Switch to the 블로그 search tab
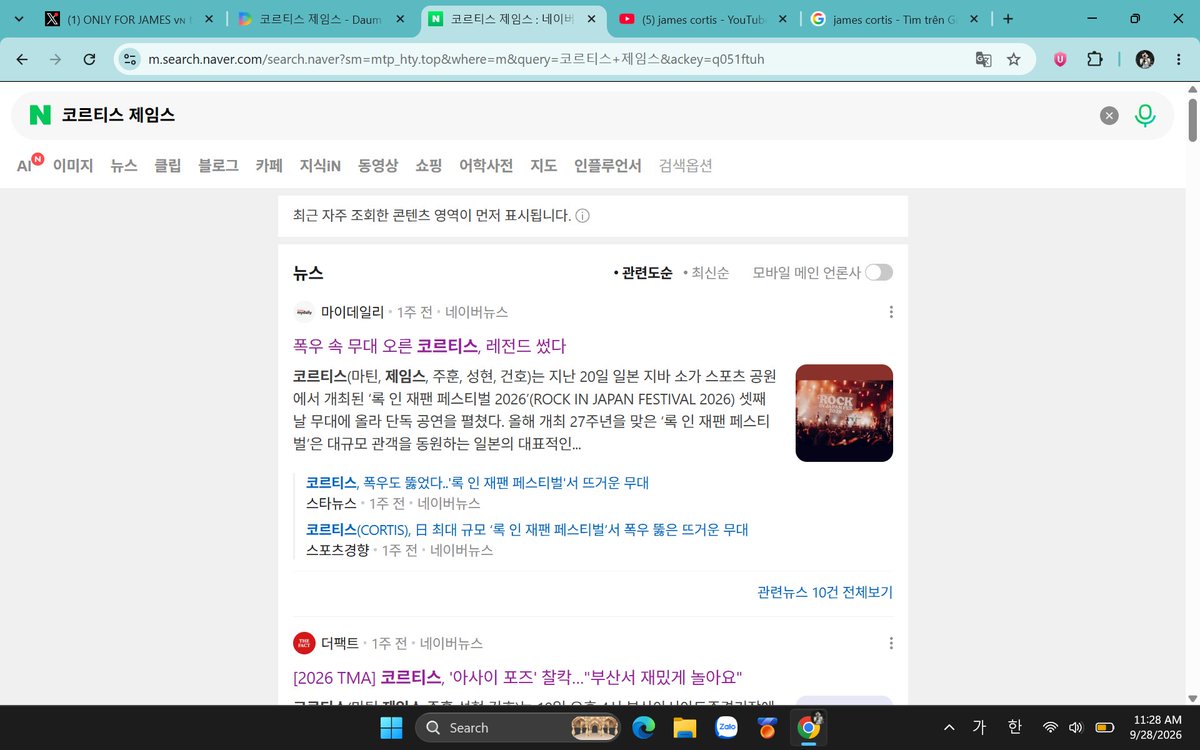Viewport: 1200px width, 750px height. [218, 166]
